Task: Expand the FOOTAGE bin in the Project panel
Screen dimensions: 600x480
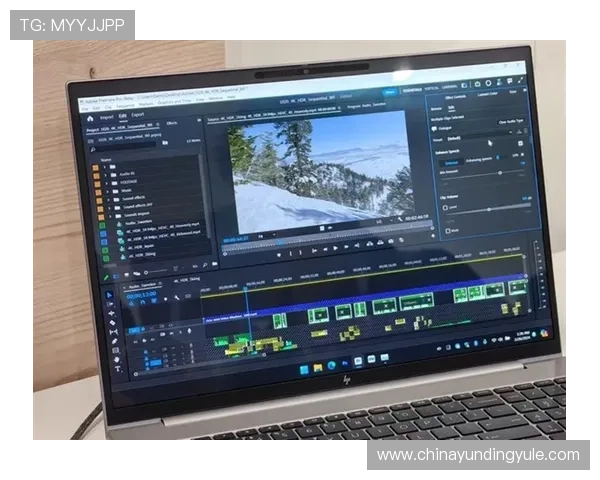Action: point(104,184)
